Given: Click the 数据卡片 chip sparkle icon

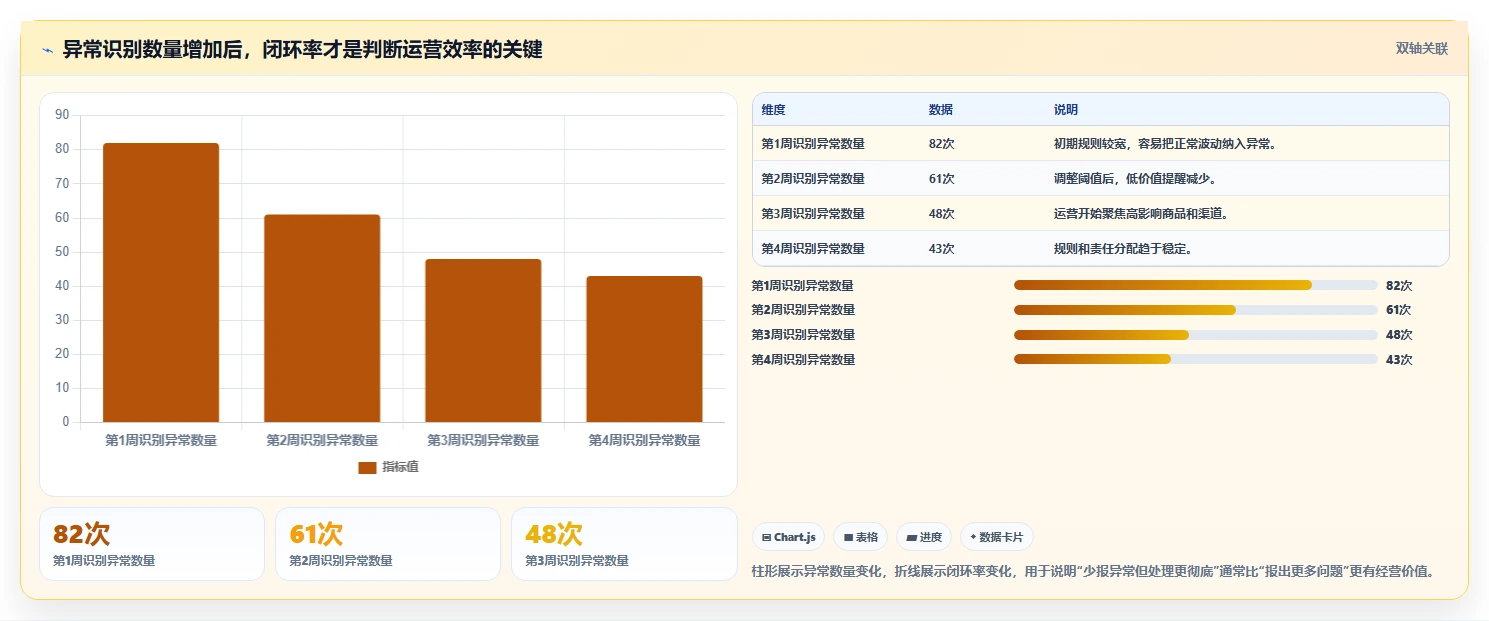Looking at the screenshot, I should tap(973, 537).
